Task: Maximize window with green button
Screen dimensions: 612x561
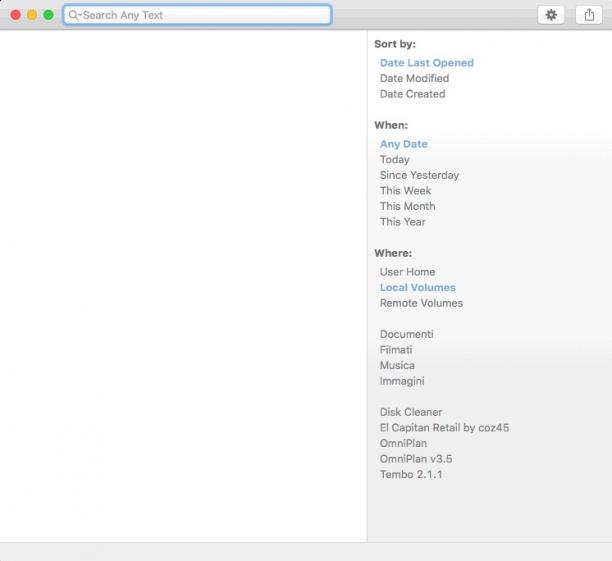Action: [48, 15]
